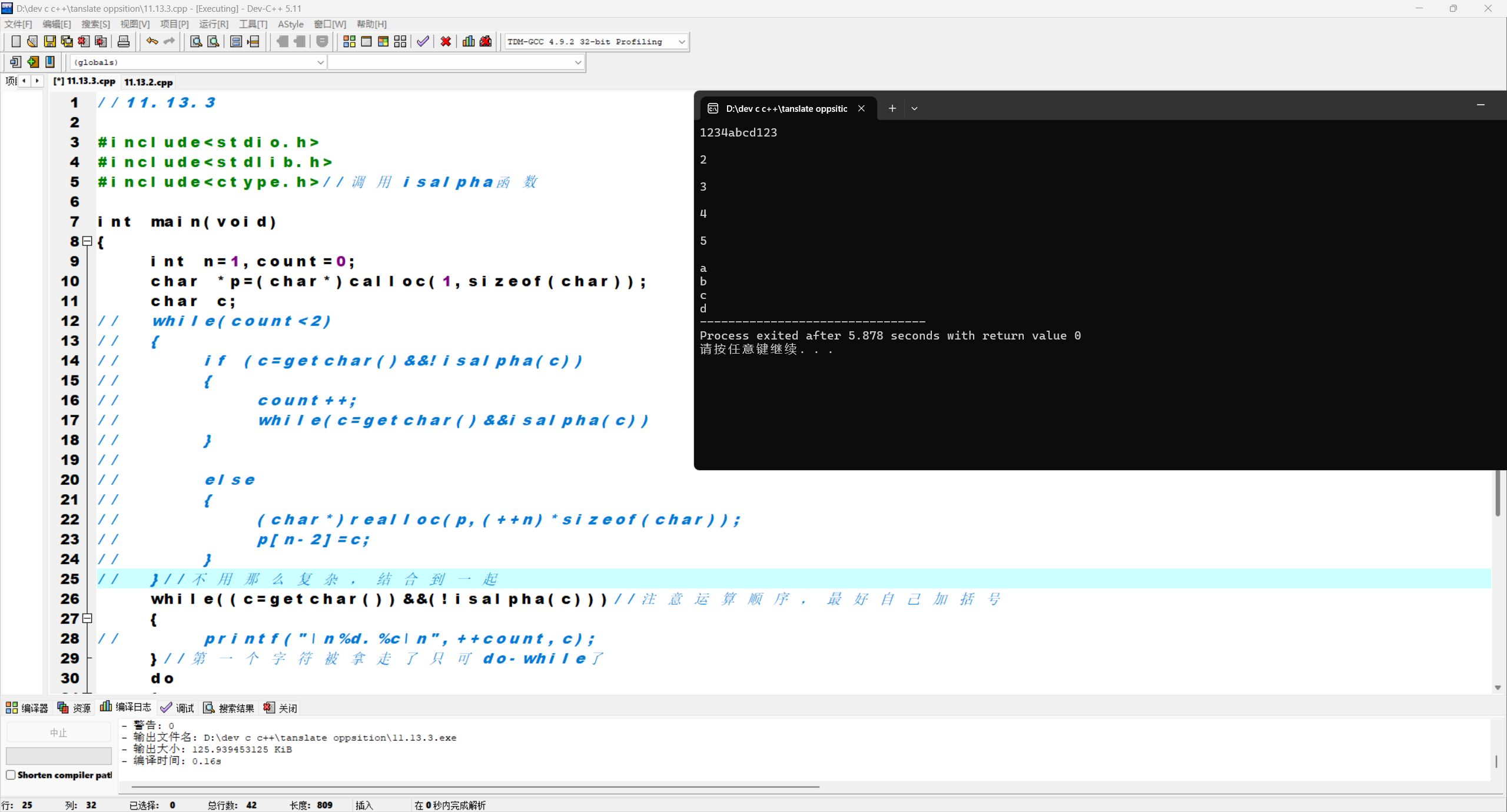1507x812 pixels.
Task: Open the 运行[R] menu
Action: click(x=213, y=24)
